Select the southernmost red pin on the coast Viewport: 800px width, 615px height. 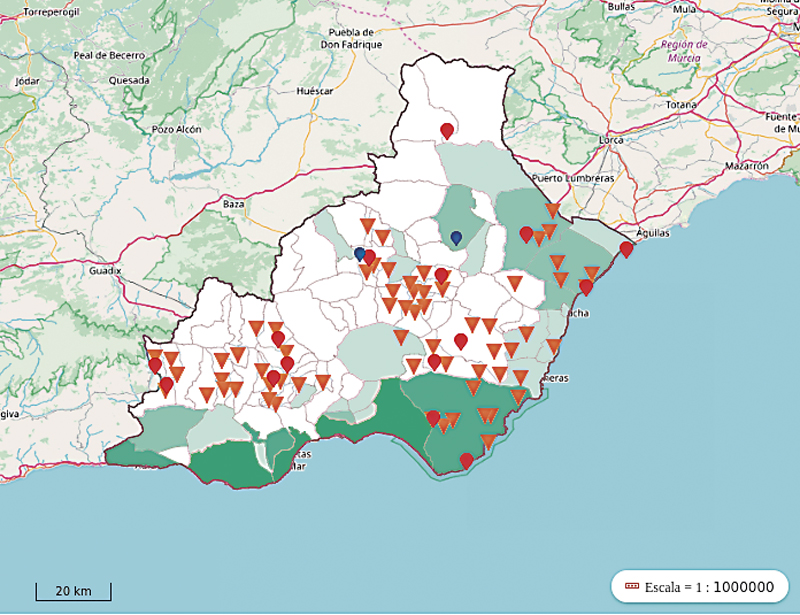[466, 460]
